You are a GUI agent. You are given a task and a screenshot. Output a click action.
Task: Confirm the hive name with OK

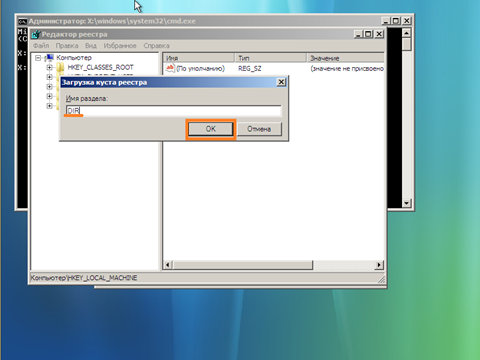click(211, 129)
